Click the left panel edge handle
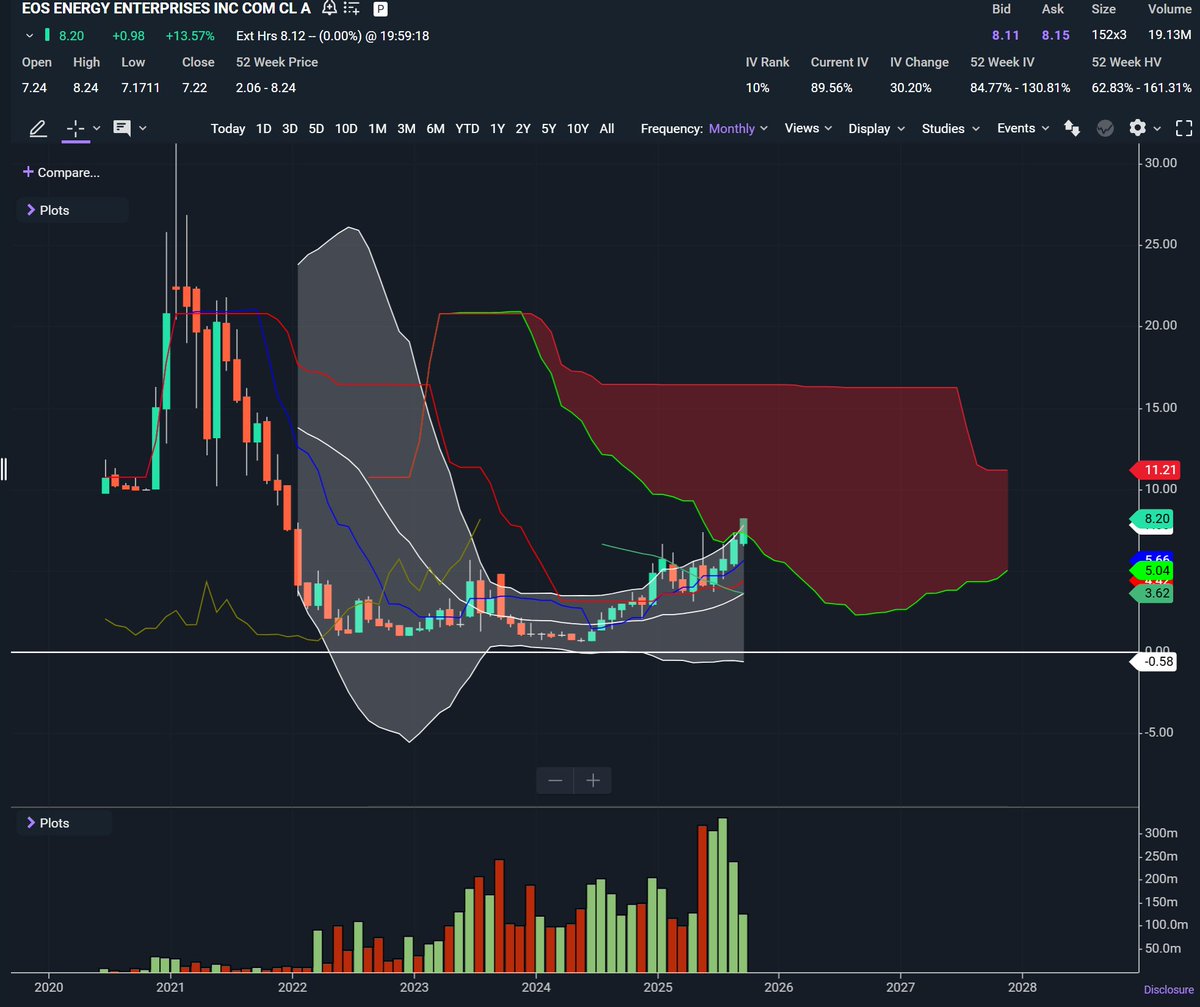 pyautogui.click(x=4, y=468)
